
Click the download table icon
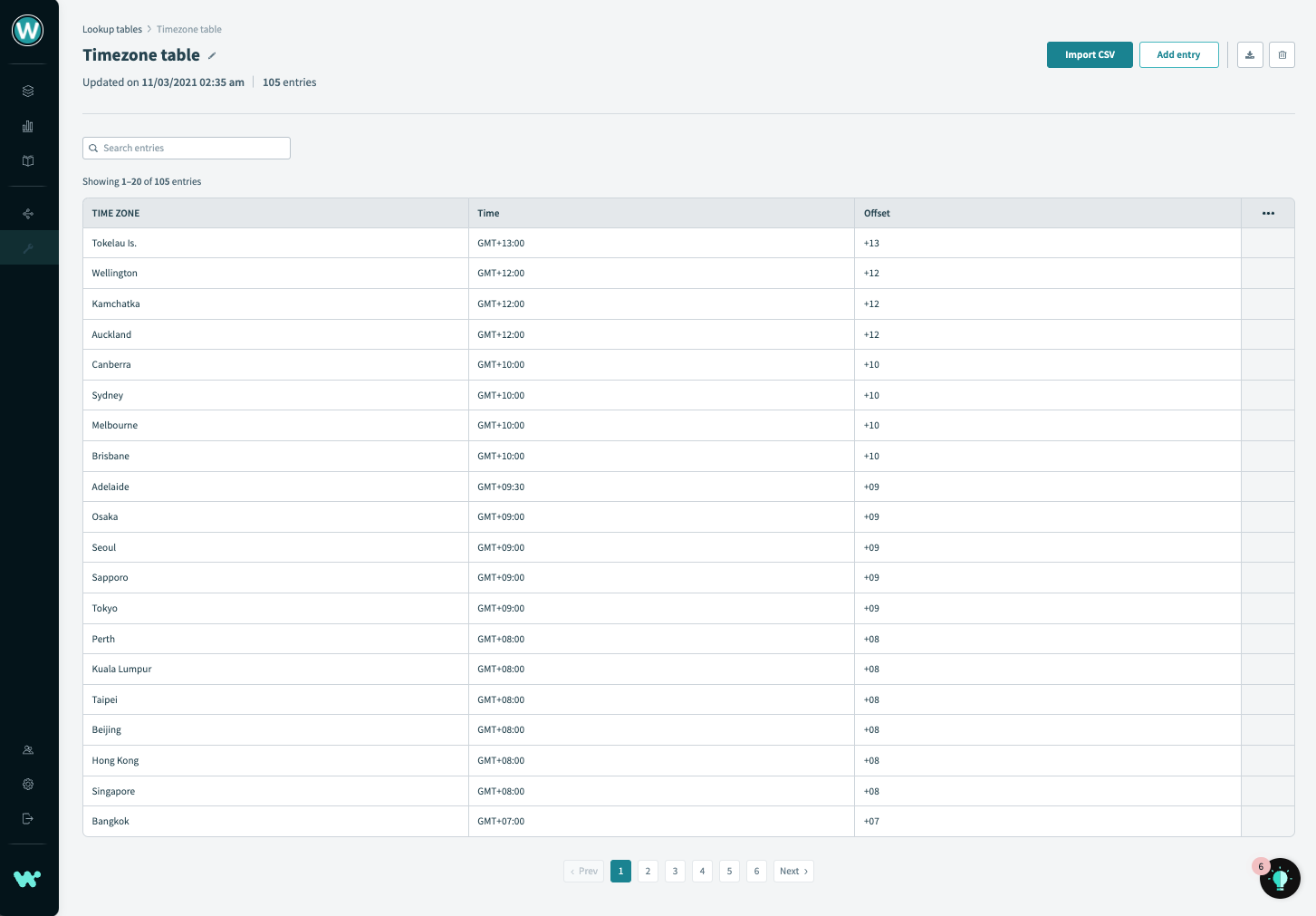click(x=1250, y=55)
